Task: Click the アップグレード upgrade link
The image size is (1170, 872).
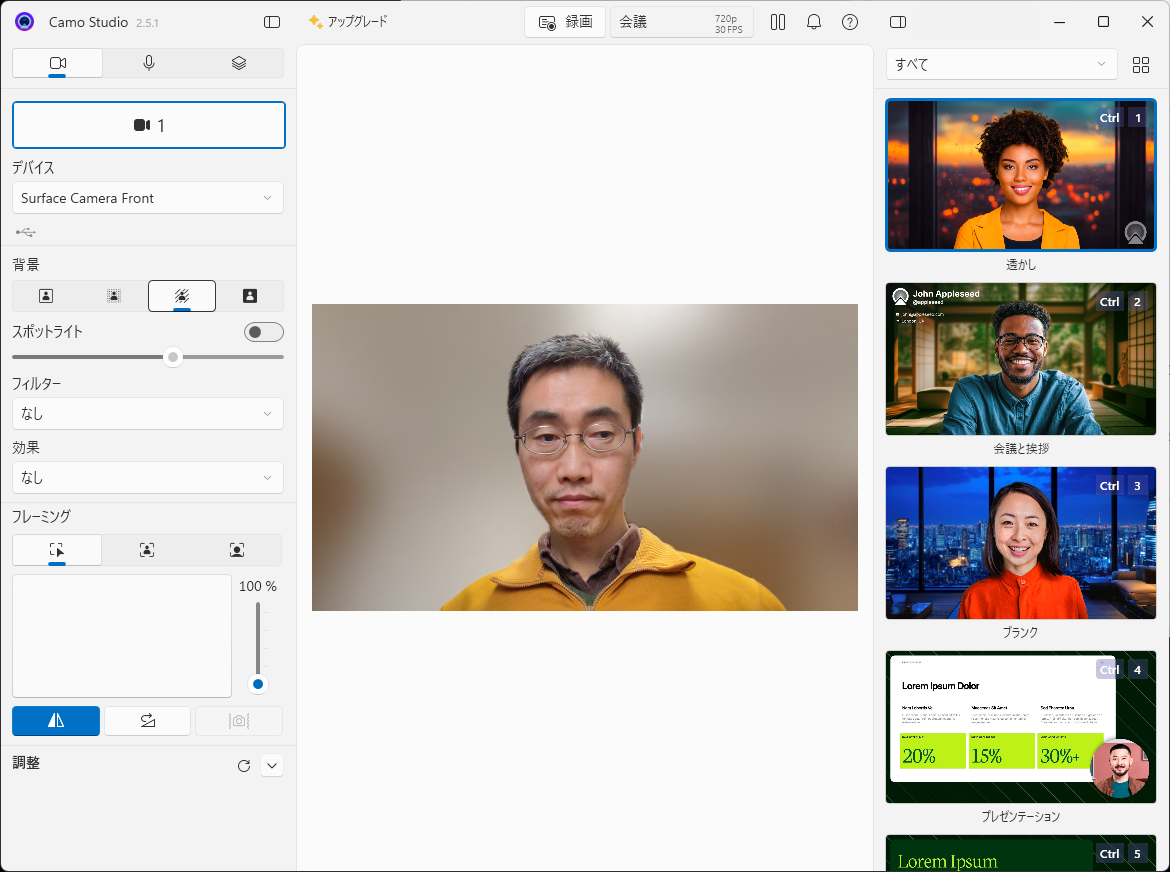Action: (348, 22)
